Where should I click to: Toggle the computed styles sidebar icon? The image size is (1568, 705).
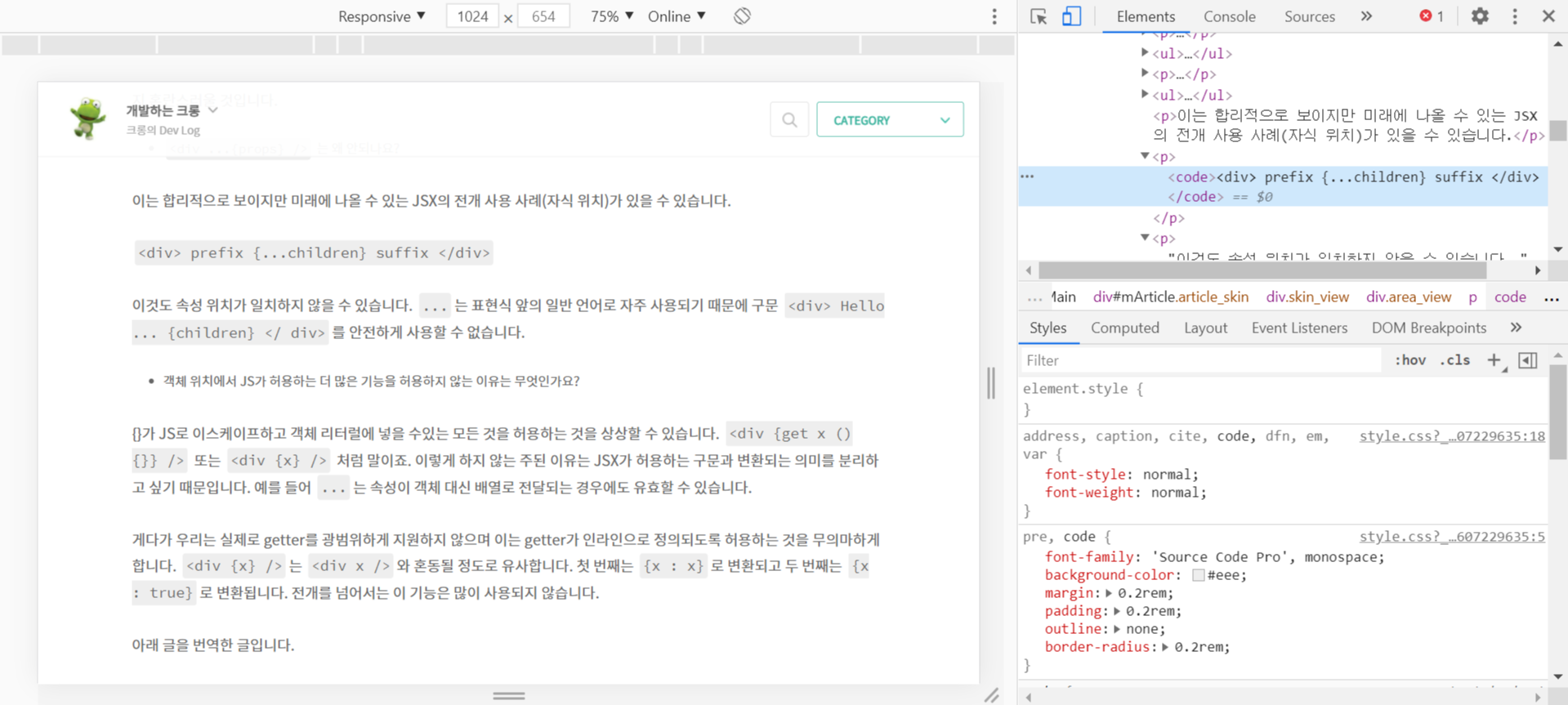point(1528,360)
